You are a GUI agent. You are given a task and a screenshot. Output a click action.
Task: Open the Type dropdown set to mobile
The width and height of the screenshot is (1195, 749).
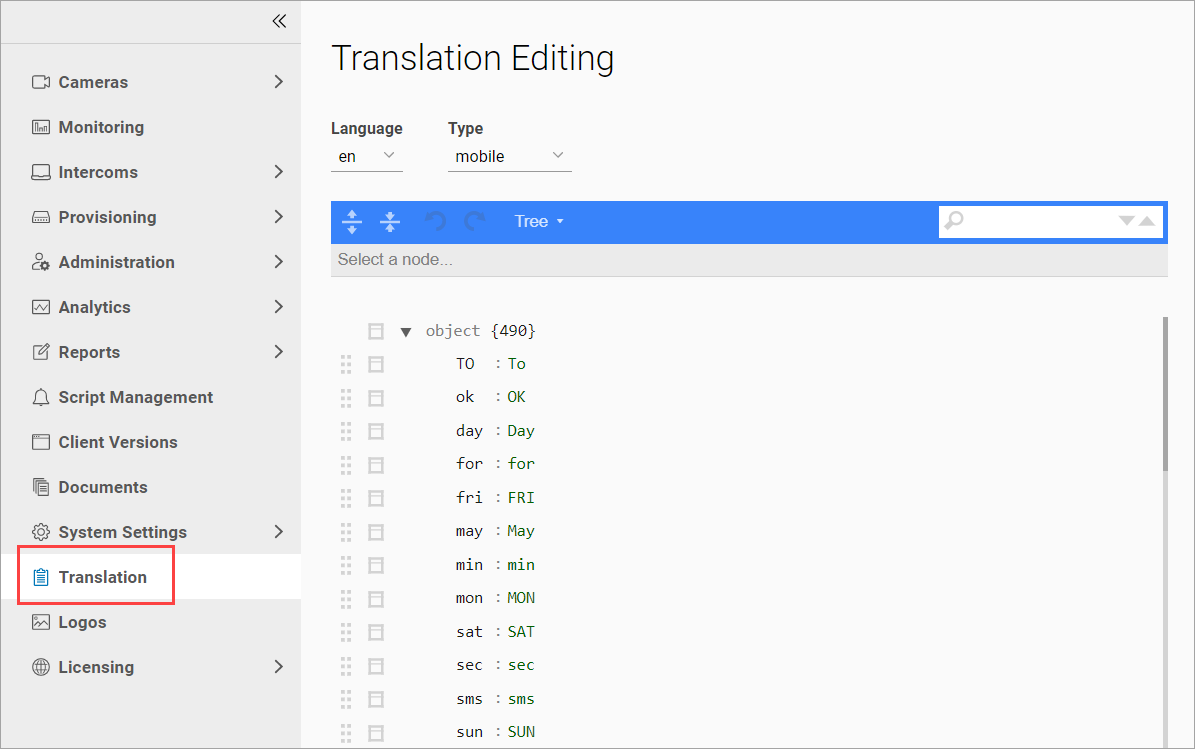[509, 156]
